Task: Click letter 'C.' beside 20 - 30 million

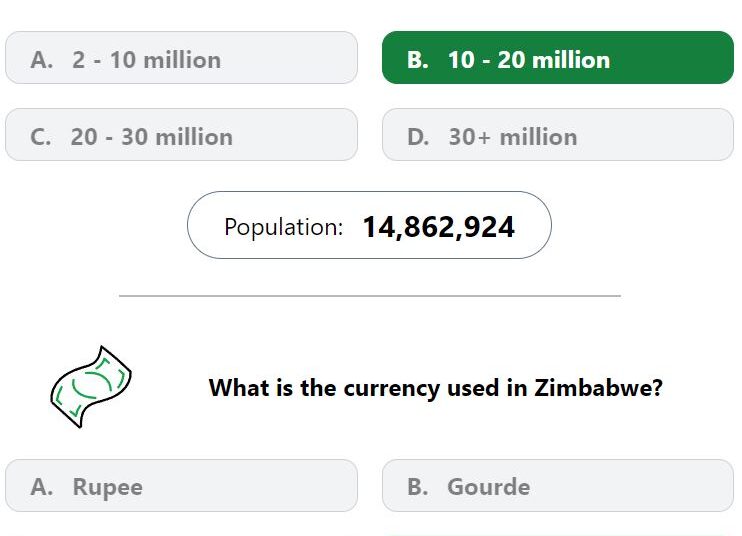Action: 41,137
